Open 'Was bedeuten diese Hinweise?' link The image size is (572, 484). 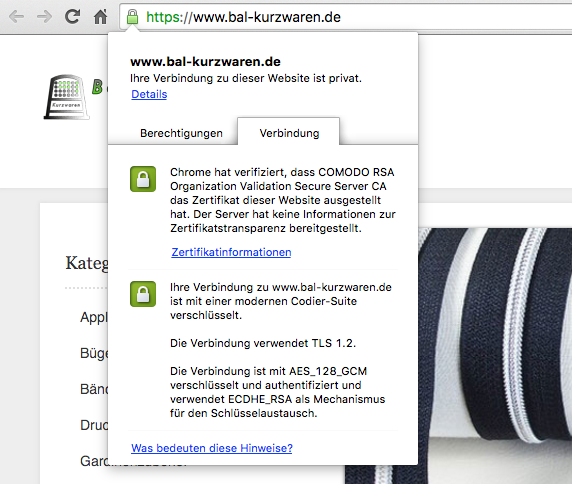212,448
